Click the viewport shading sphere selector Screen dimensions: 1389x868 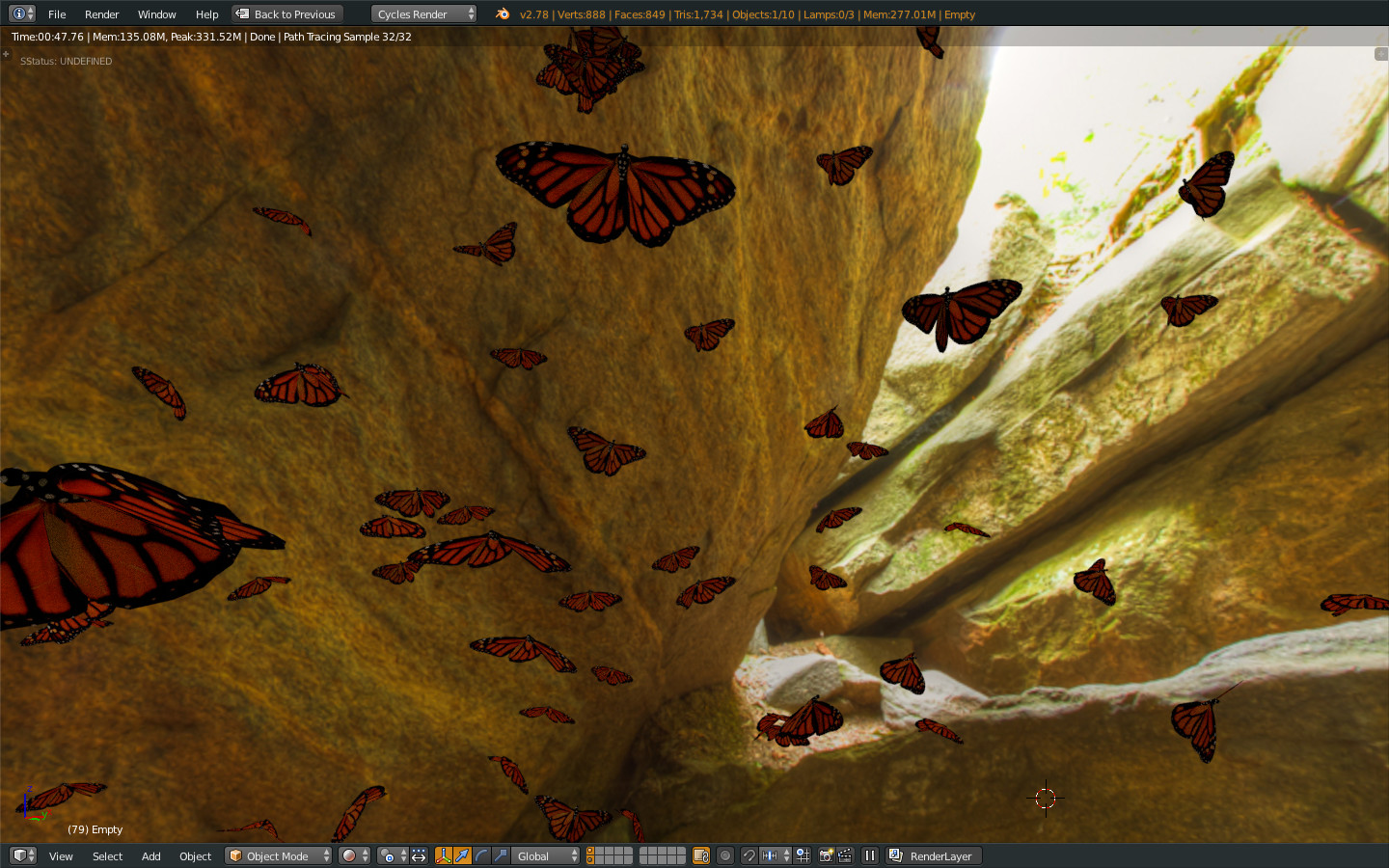click(350, 855)
